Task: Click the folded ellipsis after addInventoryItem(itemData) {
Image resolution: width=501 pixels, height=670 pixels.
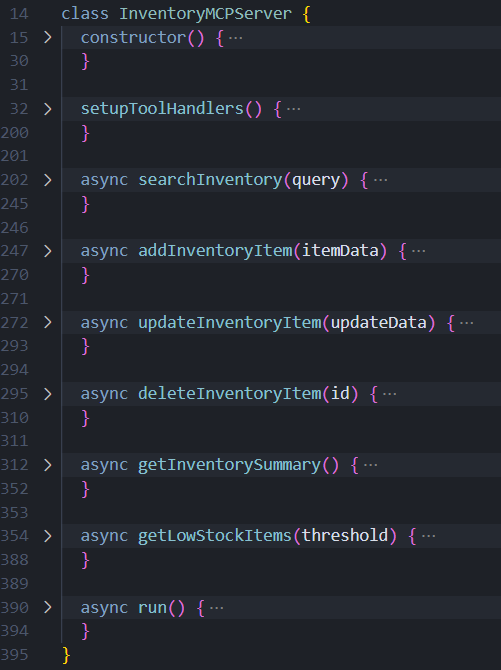Action: pos(418,251)
